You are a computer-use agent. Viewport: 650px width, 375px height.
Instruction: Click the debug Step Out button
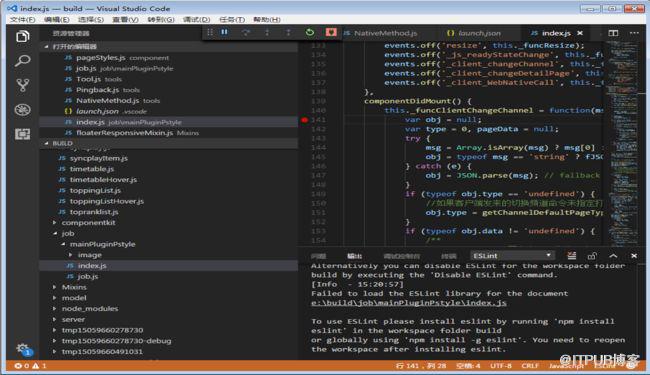pyautogui.click(x=289, y=32)
